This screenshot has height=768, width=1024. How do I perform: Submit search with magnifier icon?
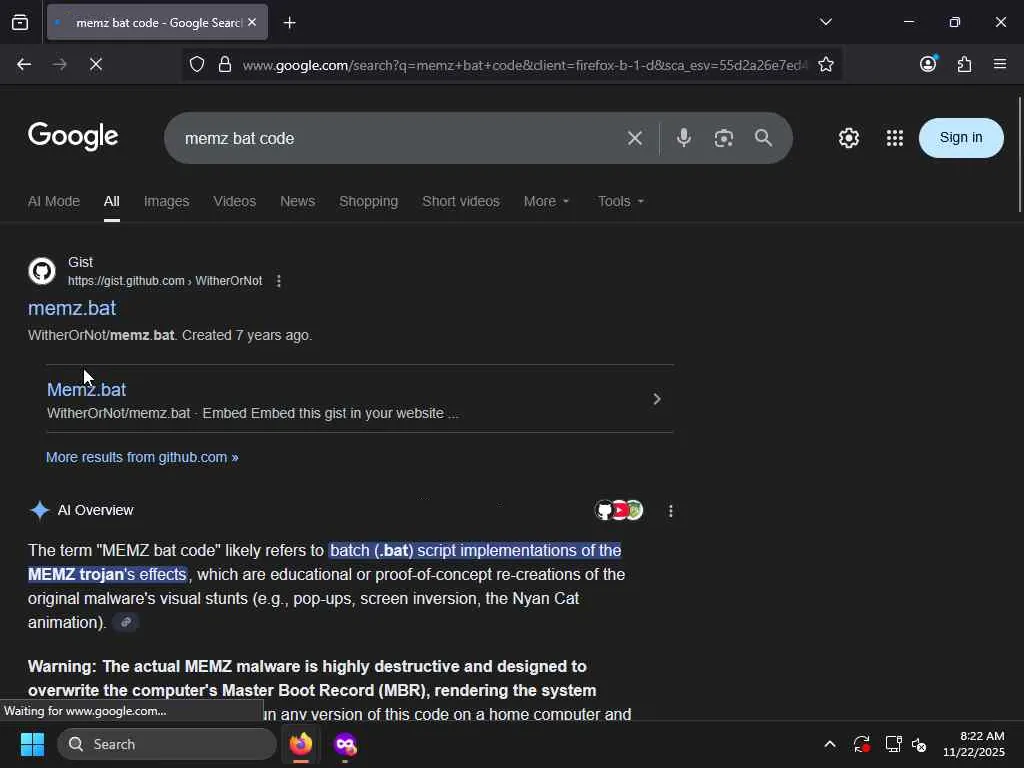(x=763, y=138)
